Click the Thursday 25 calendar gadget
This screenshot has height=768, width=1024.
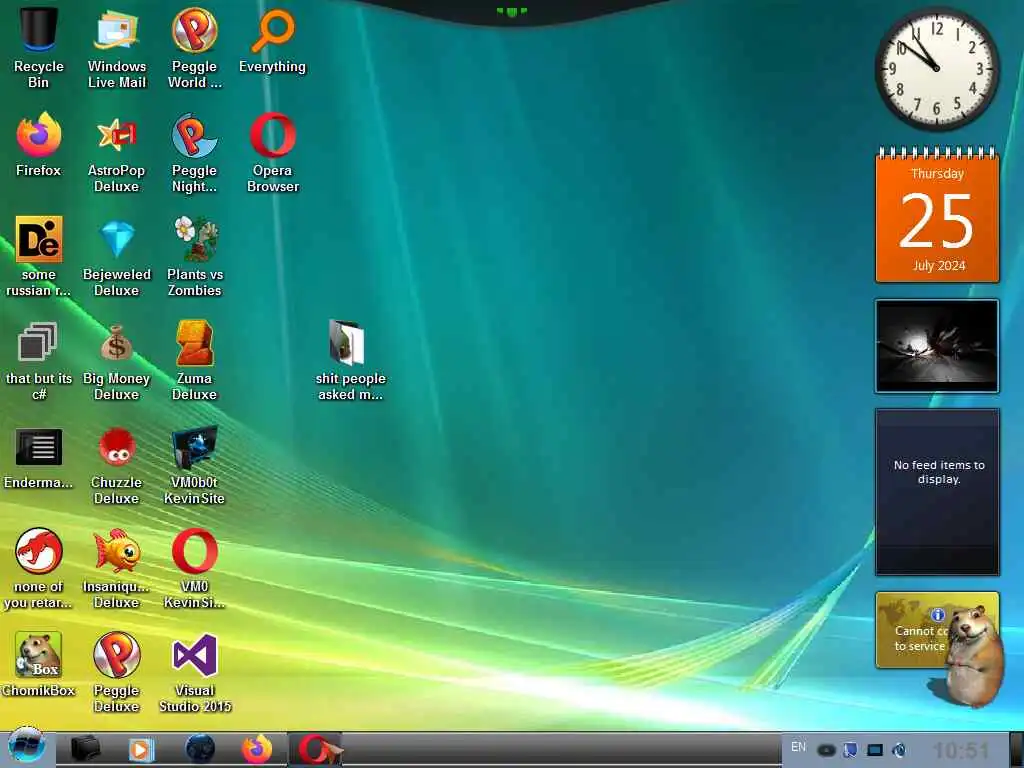937,216
